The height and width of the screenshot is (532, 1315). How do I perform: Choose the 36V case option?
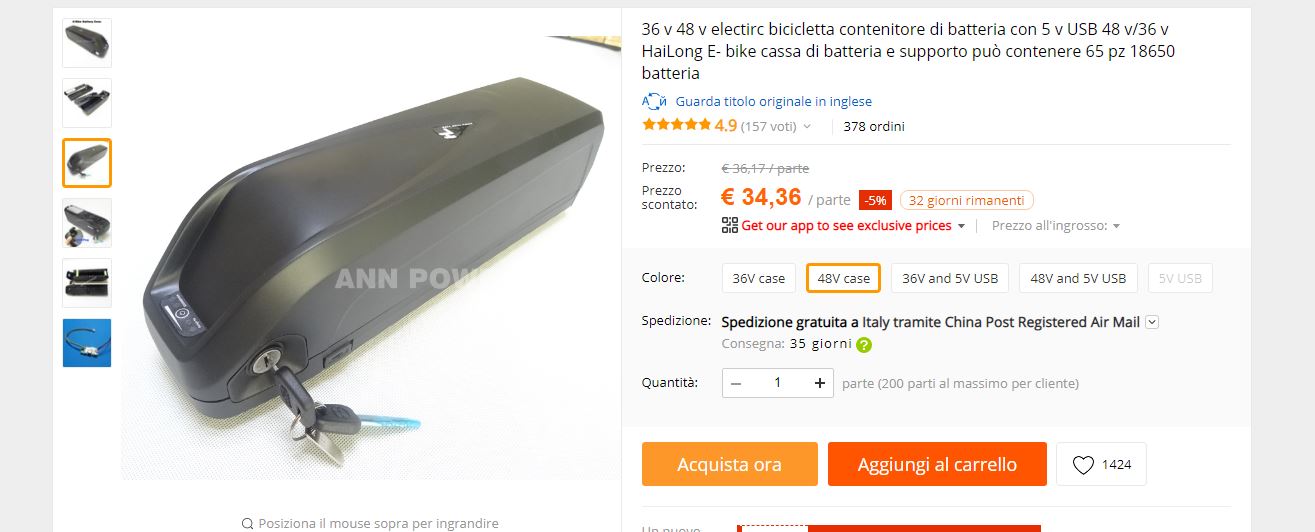tap(759, 278)
